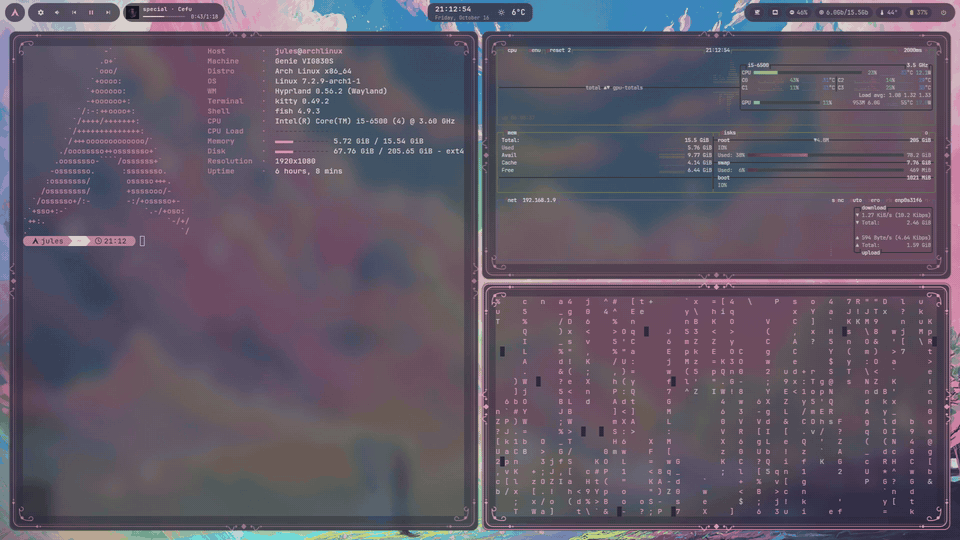This screenshot has width=960, height=540.
Task: Click the 'kitty 0.49.2' Terminal line
Action: [302, 101]
